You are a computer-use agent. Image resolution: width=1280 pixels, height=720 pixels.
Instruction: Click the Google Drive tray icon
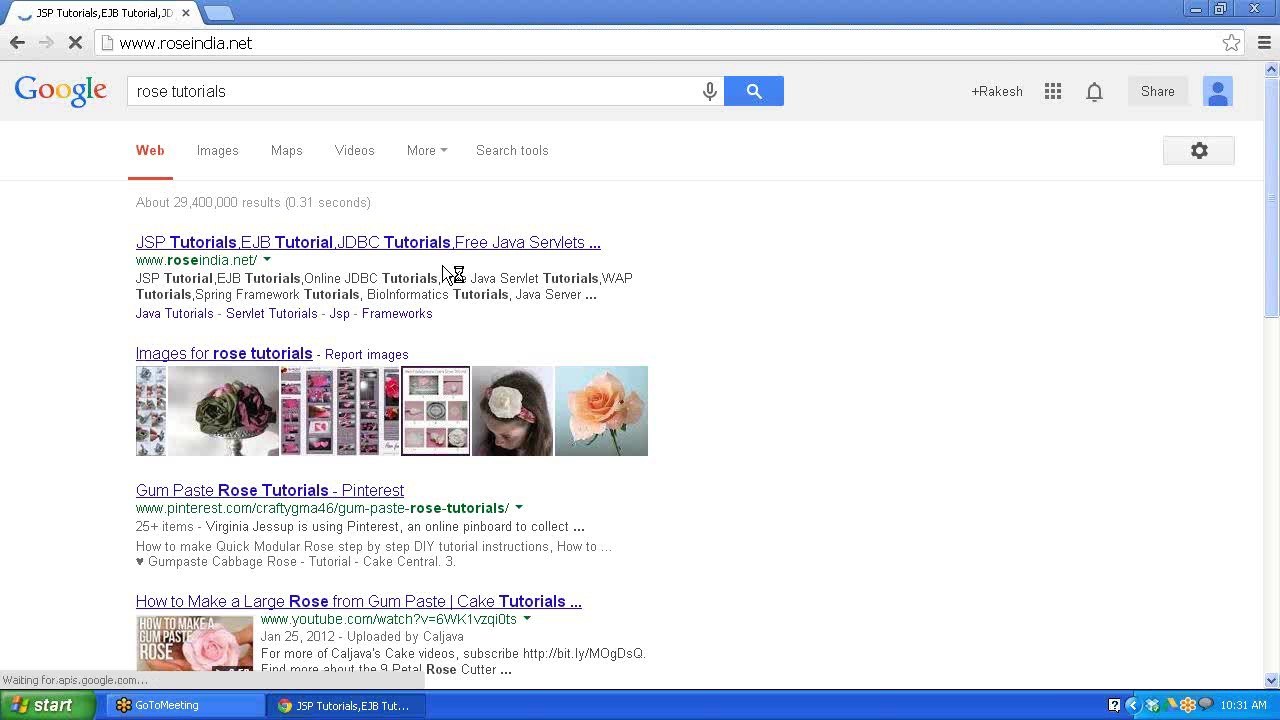[1170, 705]
